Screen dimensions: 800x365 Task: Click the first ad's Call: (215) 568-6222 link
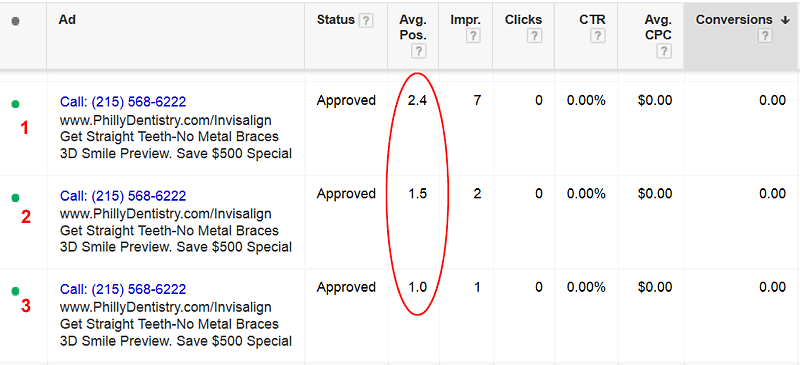pos(123,102)
